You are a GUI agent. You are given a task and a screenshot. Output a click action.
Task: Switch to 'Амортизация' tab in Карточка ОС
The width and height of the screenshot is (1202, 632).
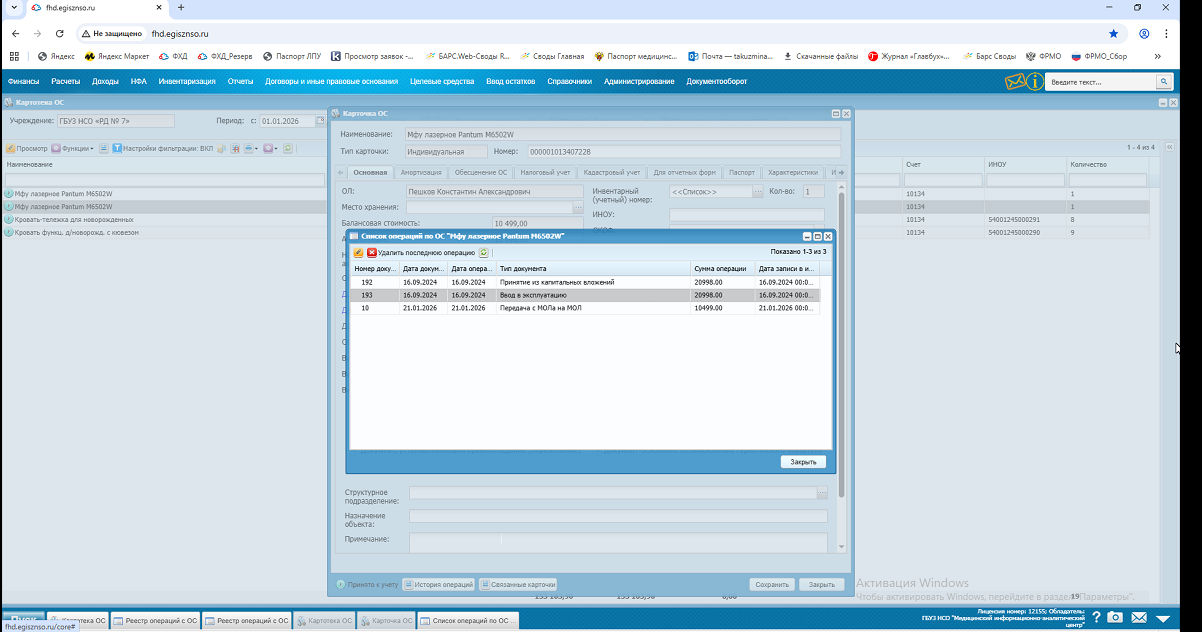(421, 172)
